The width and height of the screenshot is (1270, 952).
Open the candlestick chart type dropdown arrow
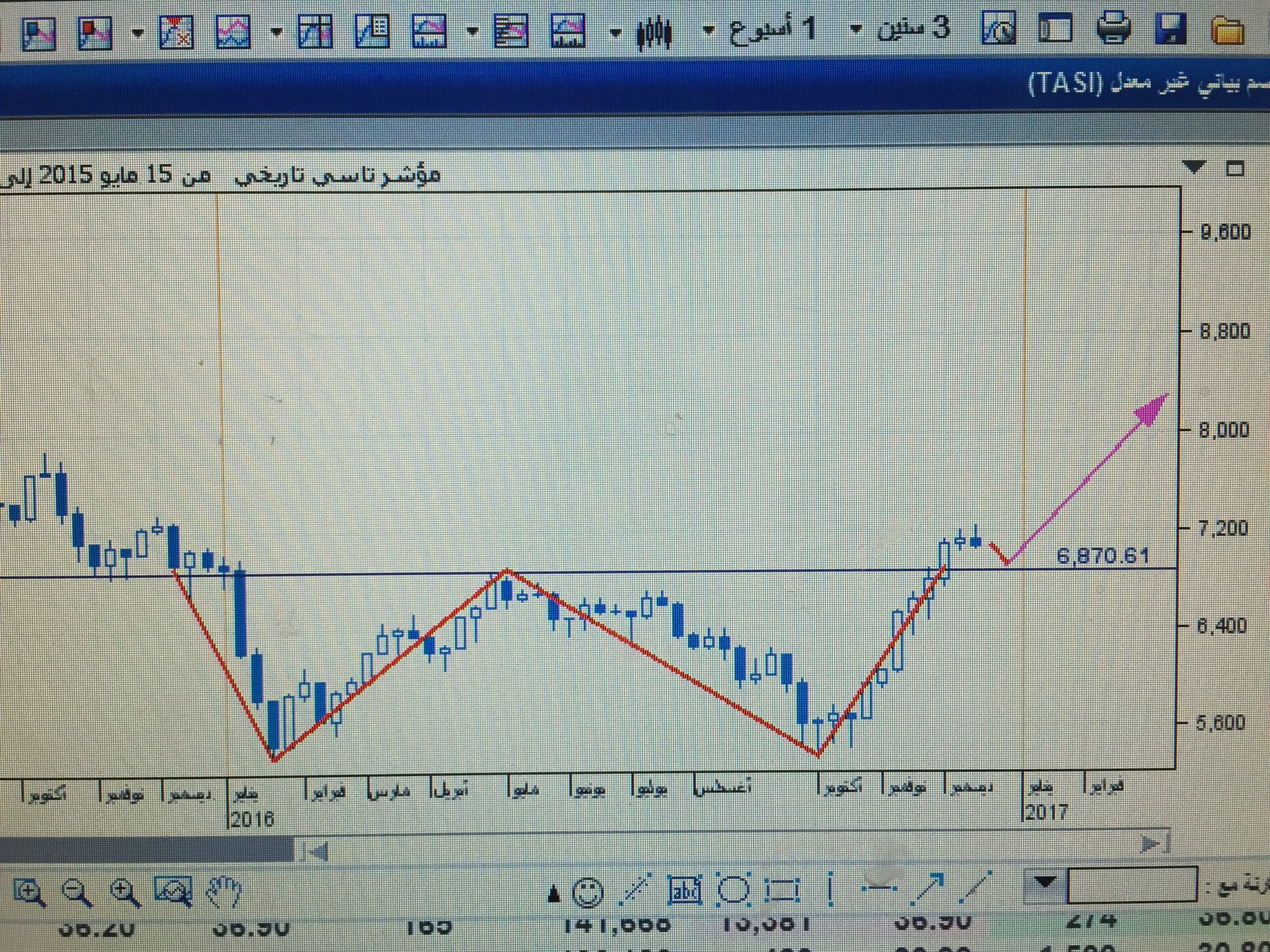pos(615,32)
